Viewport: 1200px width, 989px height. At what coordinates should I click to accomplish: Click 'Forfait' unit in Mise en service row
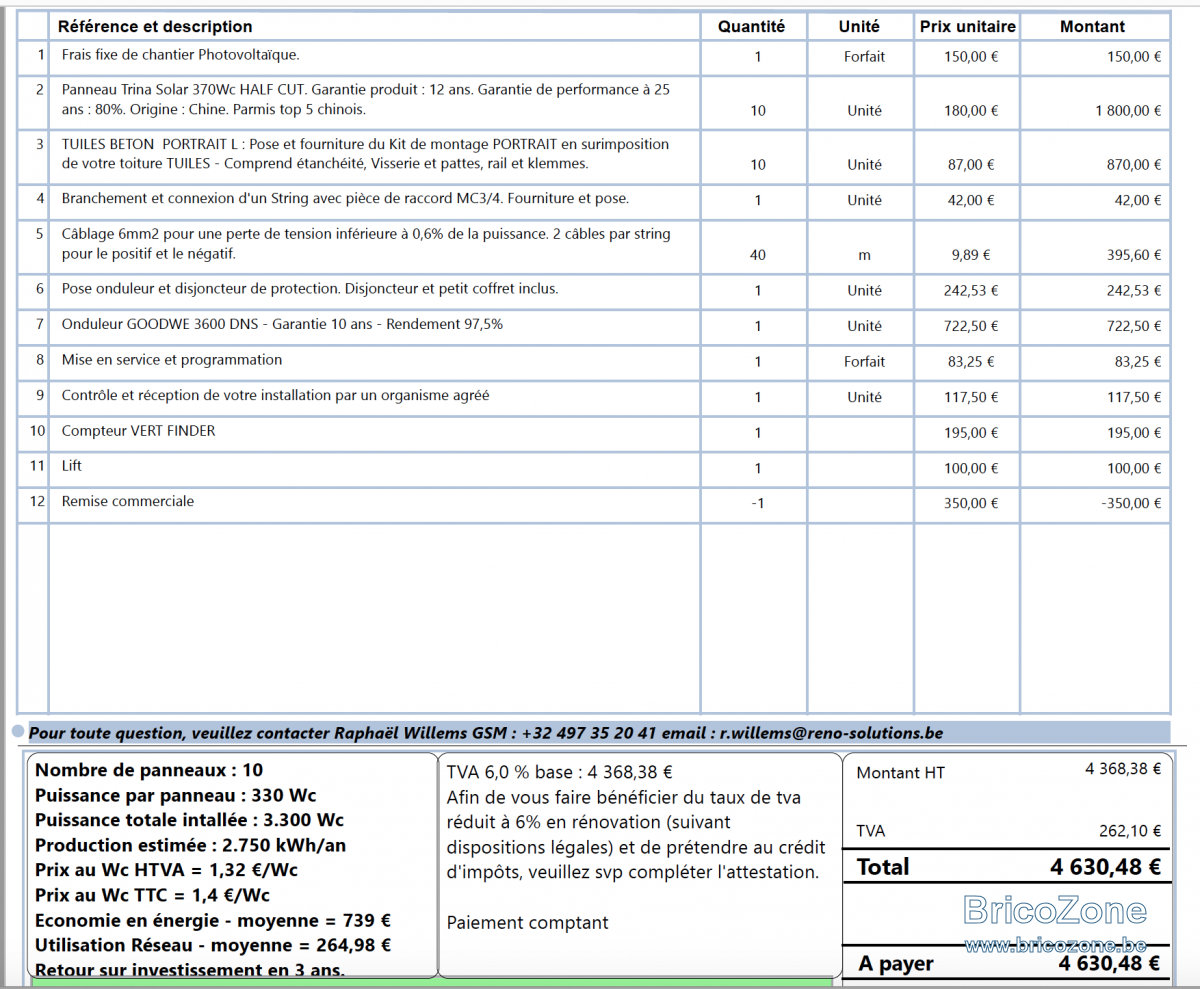click(864, 362)
